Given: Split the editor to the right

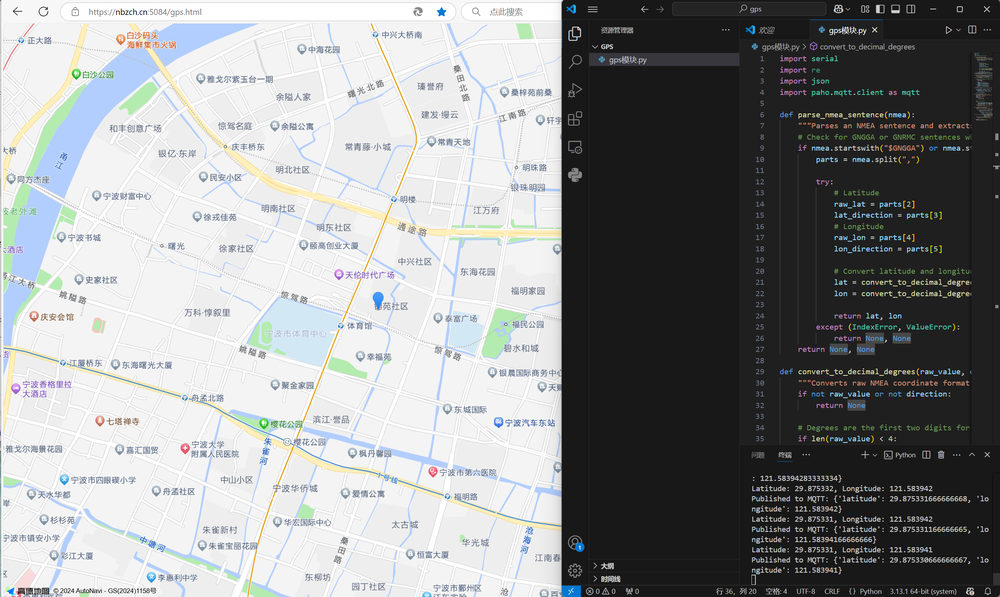Looking at the screenshot, I should click(x=972, y=30).
